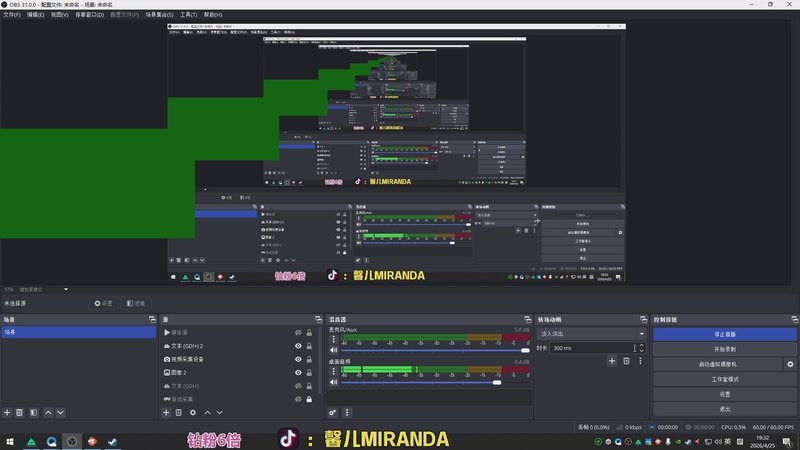Move scene down in the Scenes panel

[x=60, y=412]
